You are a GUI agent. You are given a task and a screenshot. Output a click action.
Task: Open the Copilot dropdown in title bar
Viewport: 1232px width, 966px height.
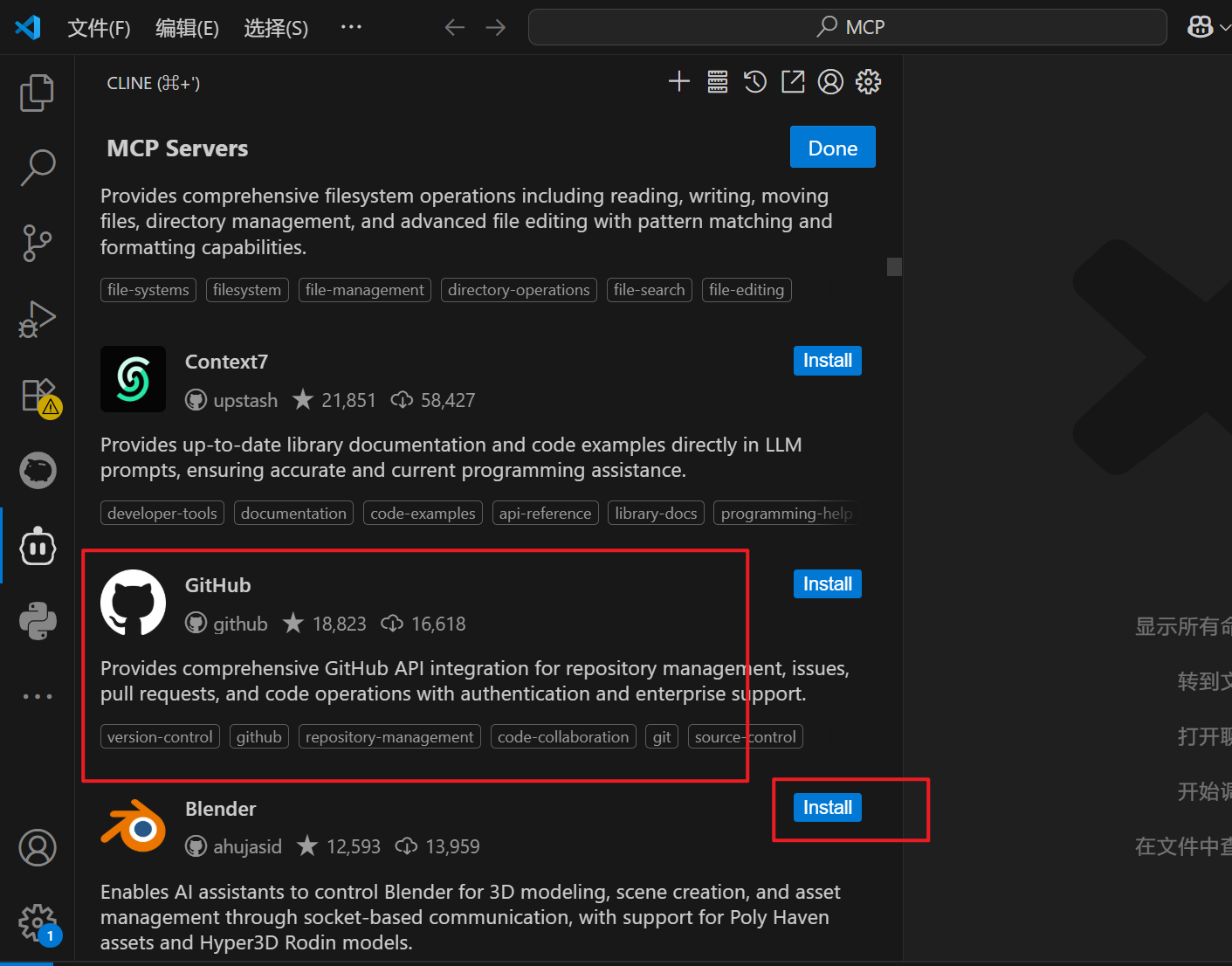pos(1208,27)
